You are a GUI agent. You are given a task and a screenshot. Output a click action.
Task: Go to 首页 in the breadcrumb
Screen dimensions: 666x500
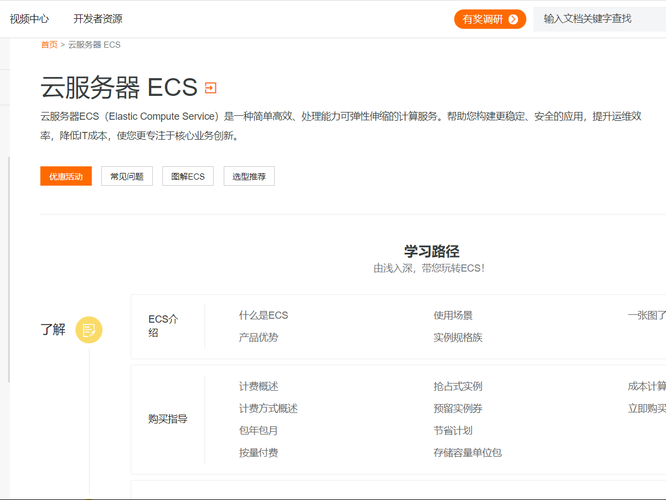(x=49, y=45)
